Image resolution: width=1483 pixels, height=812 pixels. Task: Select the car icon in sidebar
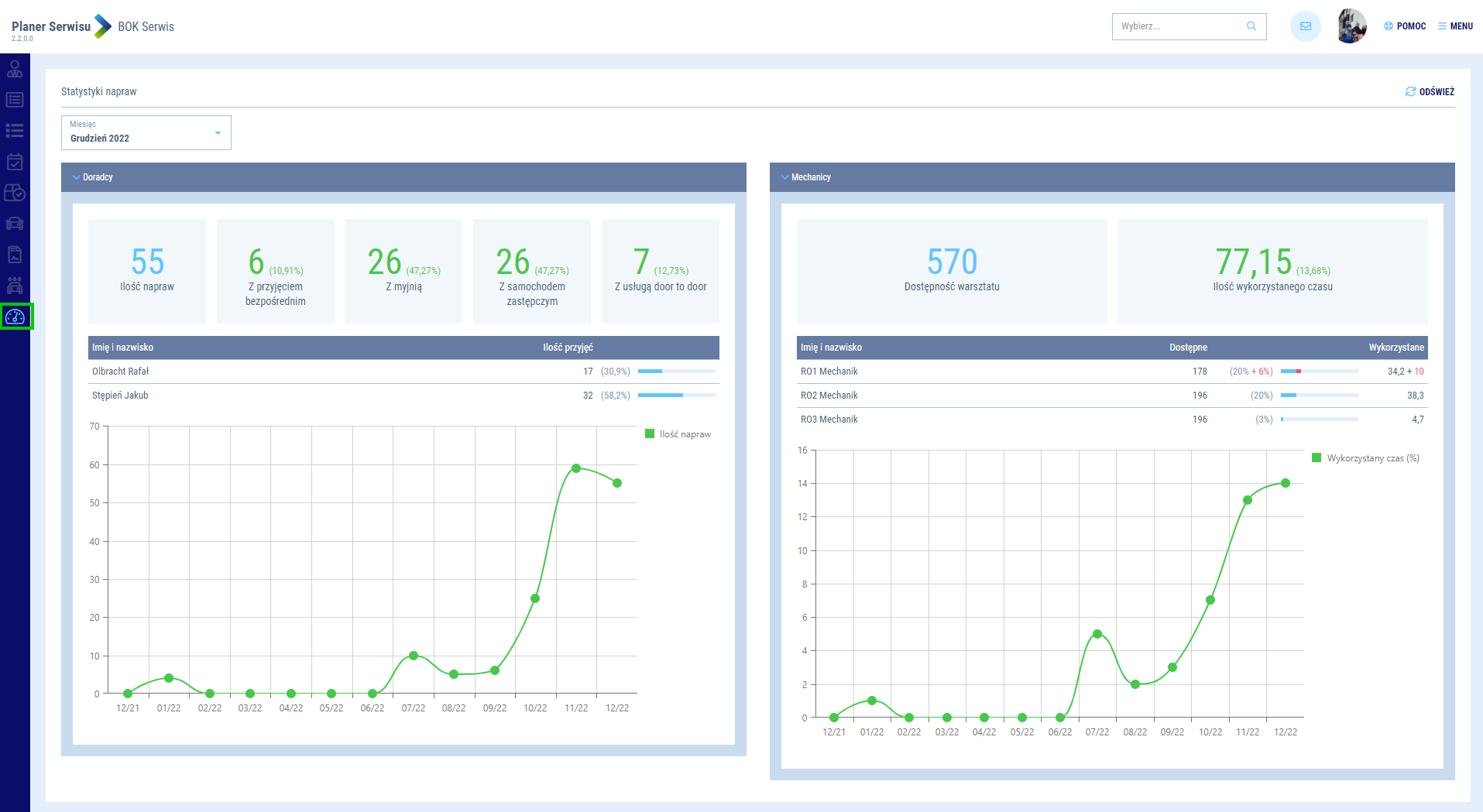(x=15, y=224)
